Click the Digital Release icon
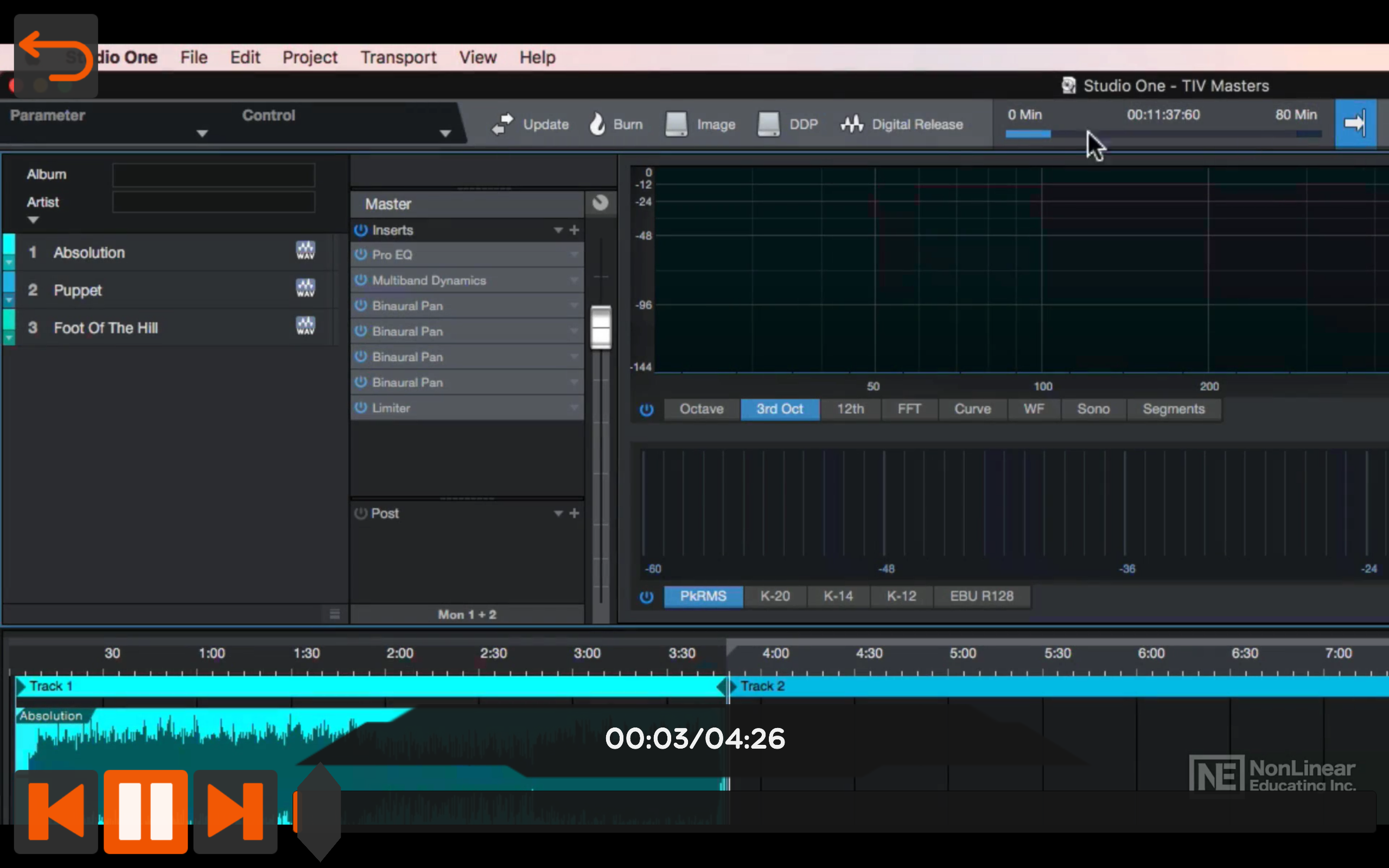The height and width of the screenshot is (868, 1389). click(852, 124)
